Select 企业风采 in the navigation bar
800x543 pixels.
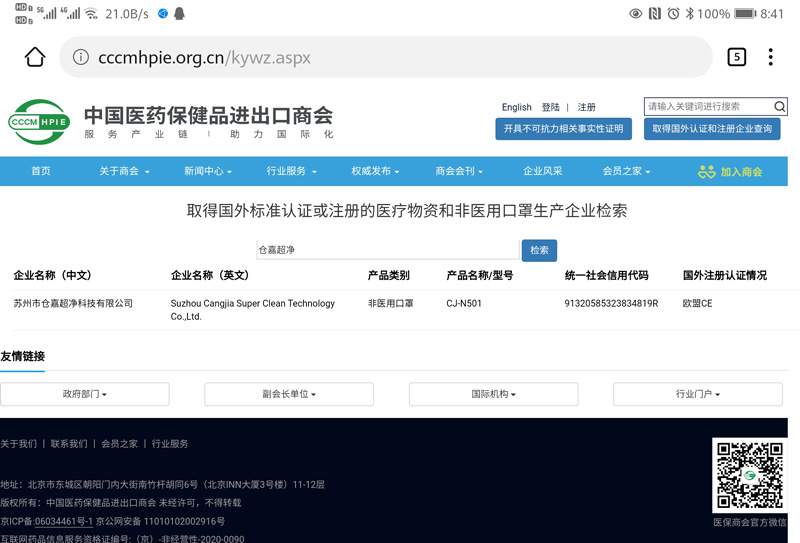[x=543, y=171]
